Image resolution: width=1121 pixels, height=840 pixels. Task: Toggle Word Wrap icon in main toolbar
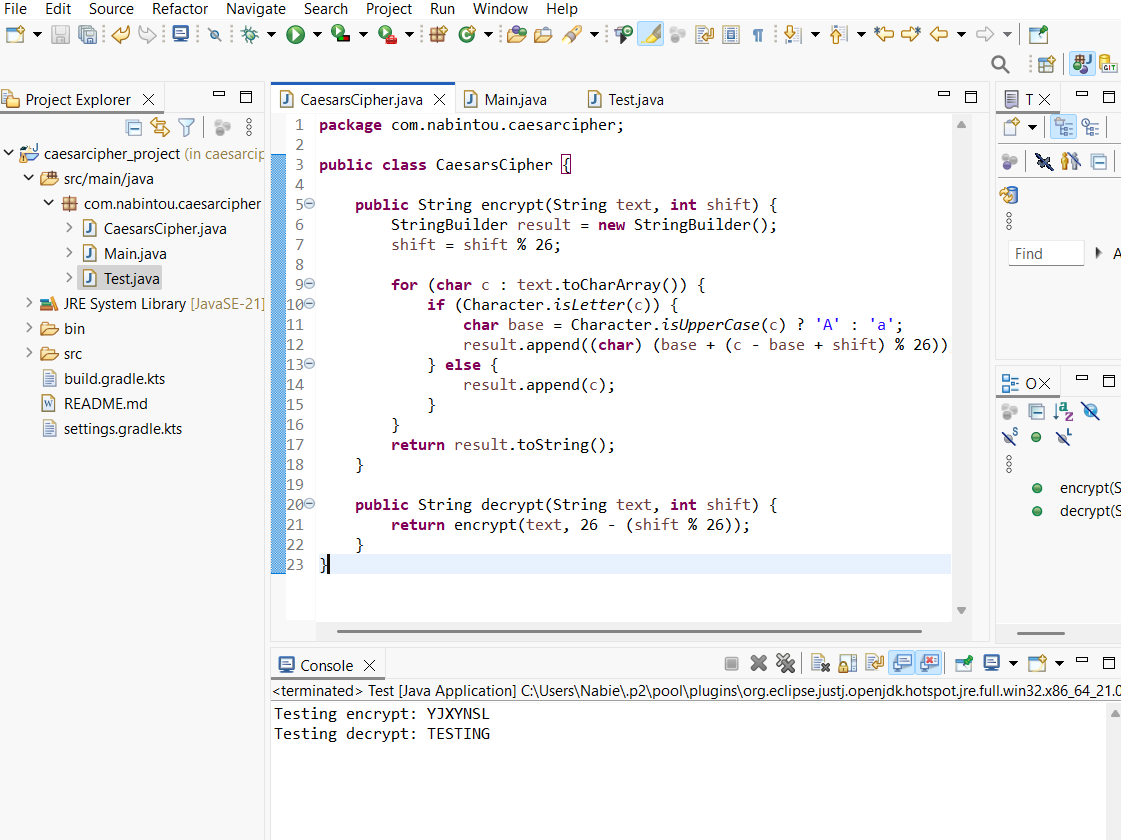click(704, 34)
